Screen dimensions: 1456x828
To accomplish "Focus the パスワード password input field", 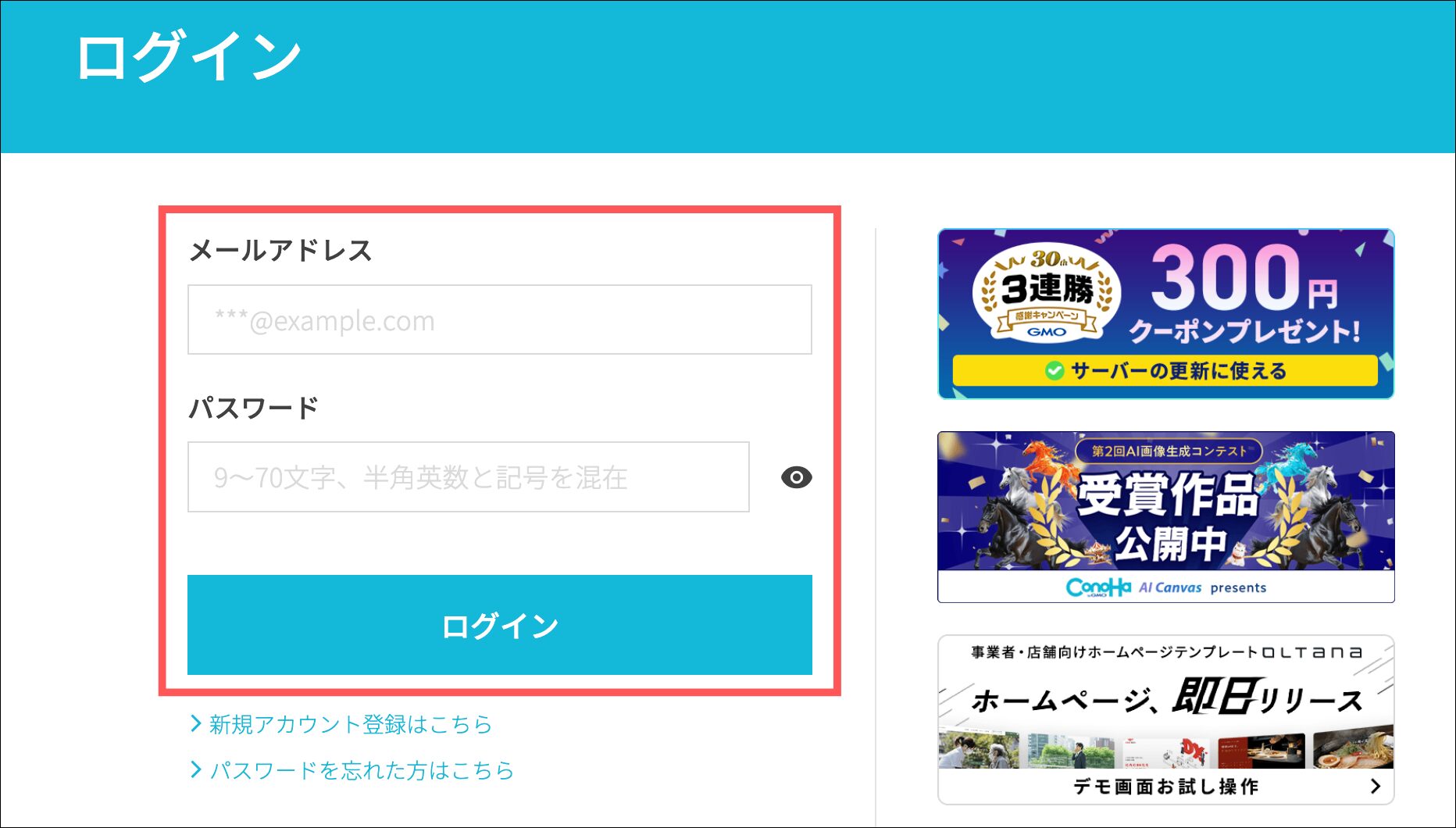I will [x=468, y=477].
